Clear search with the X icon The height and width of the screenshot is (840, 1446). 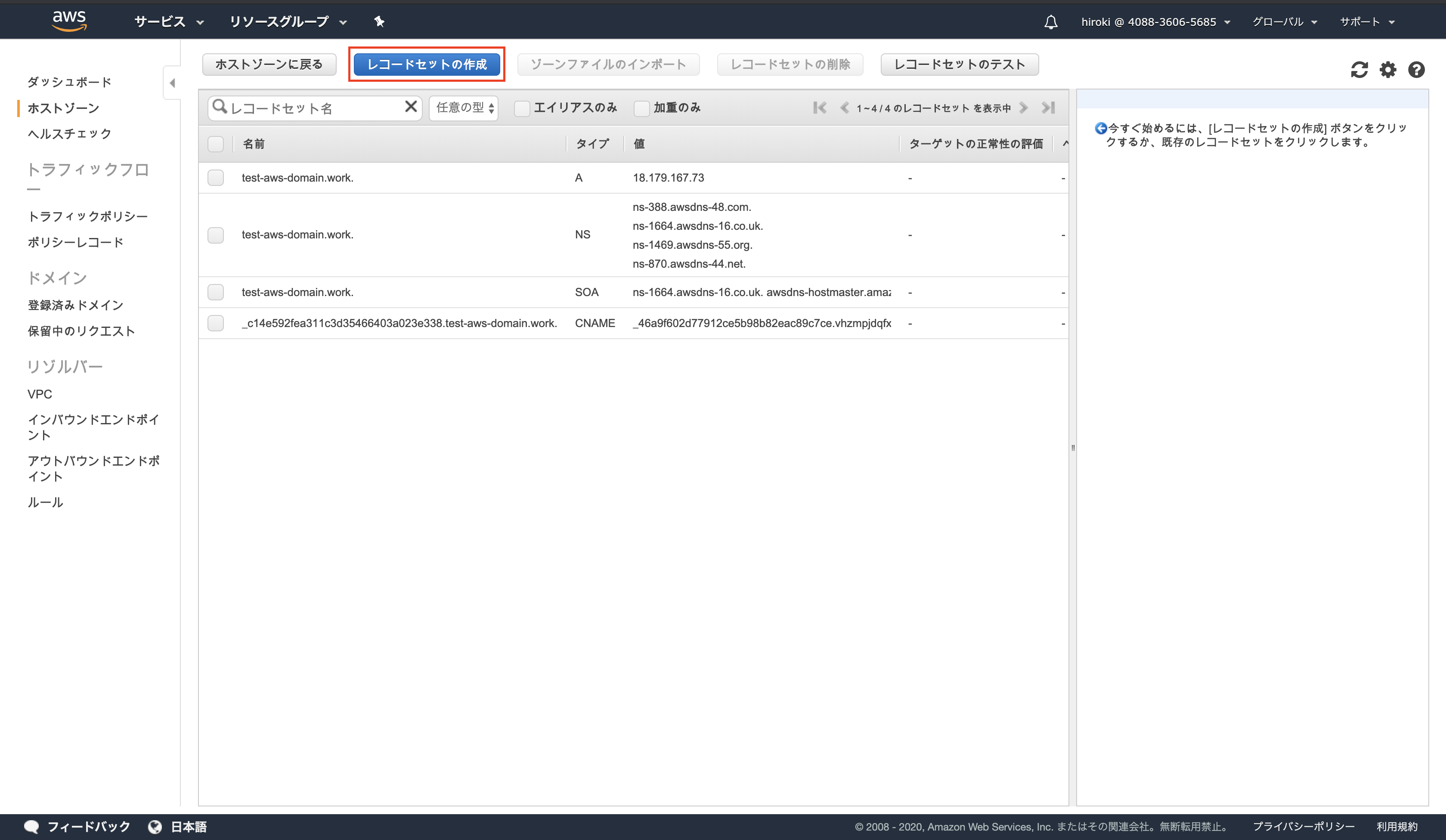tap(410, 107)
